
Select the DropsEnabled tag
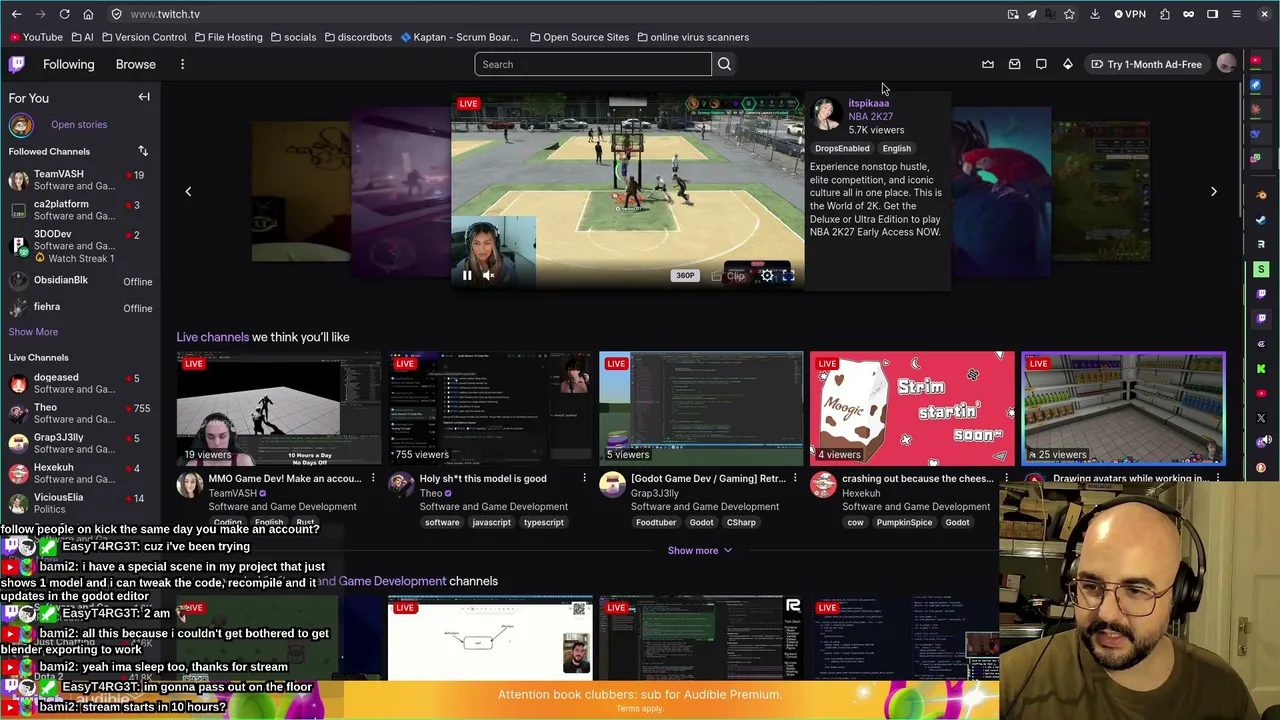[x=842, y=148]
